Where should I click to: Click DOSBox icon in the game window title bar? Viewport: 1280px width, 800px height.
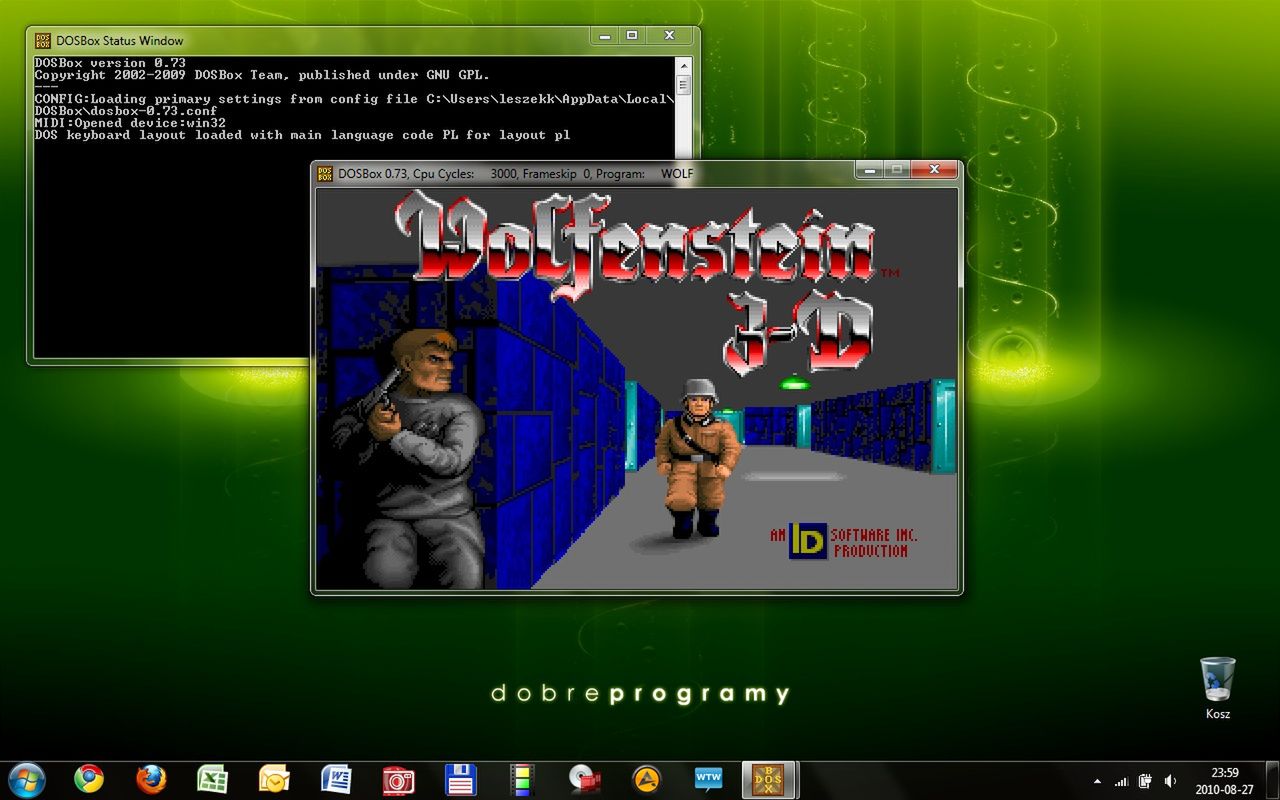click(x=326, y=173)
